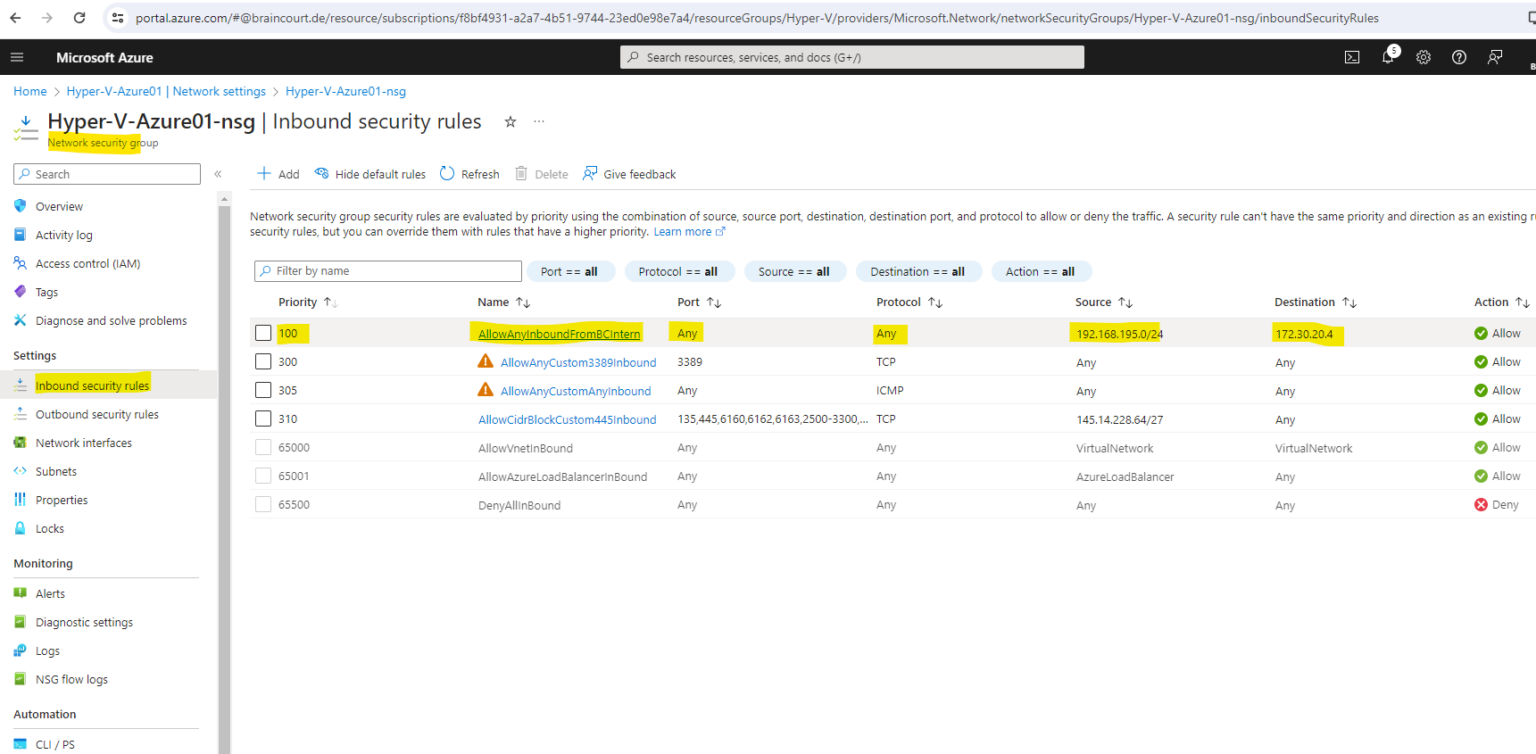Image resolution: width=1536 pixels, height=754 pixels.
Task: Click the Learn more link
Action: pyautogui.click(x=683, y=231)
